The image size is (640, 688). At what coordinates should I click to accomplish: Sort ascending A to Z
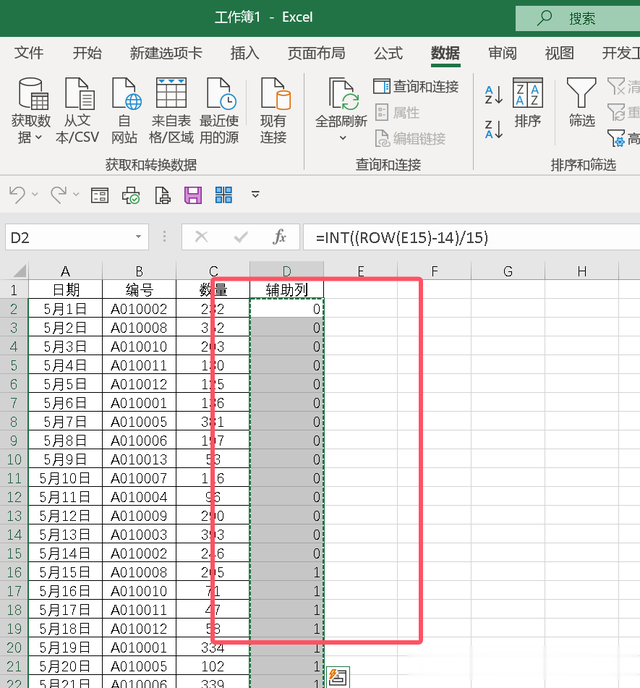click(493, 95)
